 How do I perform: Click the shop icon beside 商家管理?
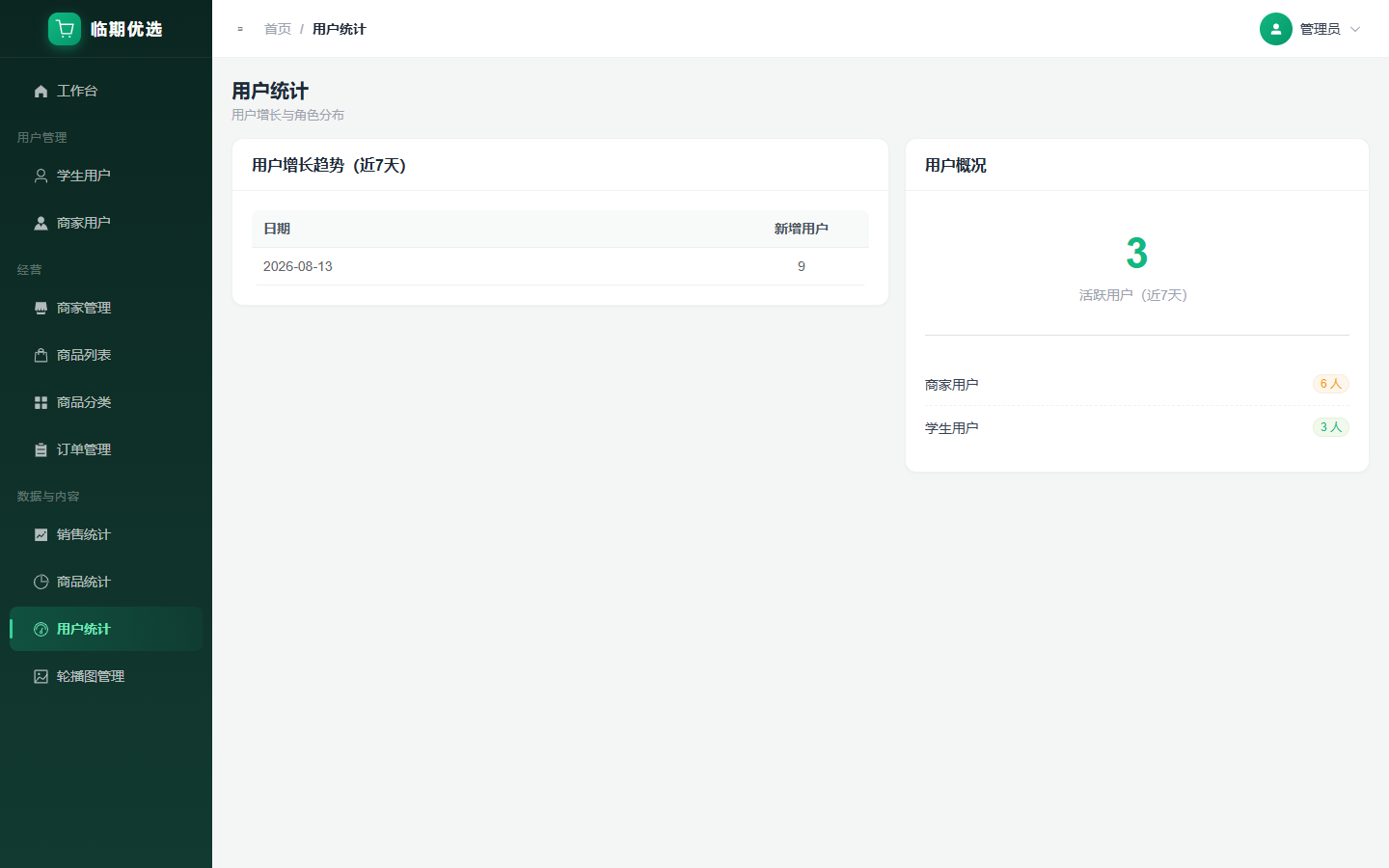pos(41,308)
